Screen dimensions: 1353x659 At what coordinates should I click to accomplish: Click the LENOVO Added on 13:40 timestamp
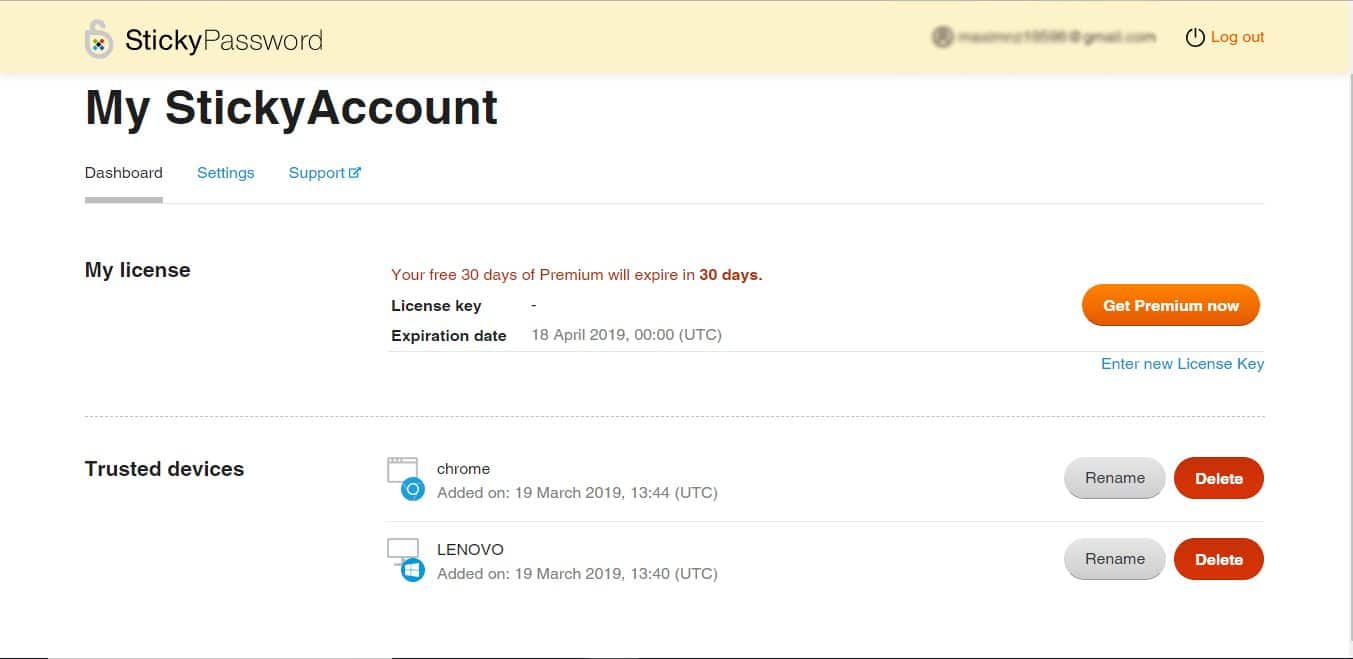point(577,574)
